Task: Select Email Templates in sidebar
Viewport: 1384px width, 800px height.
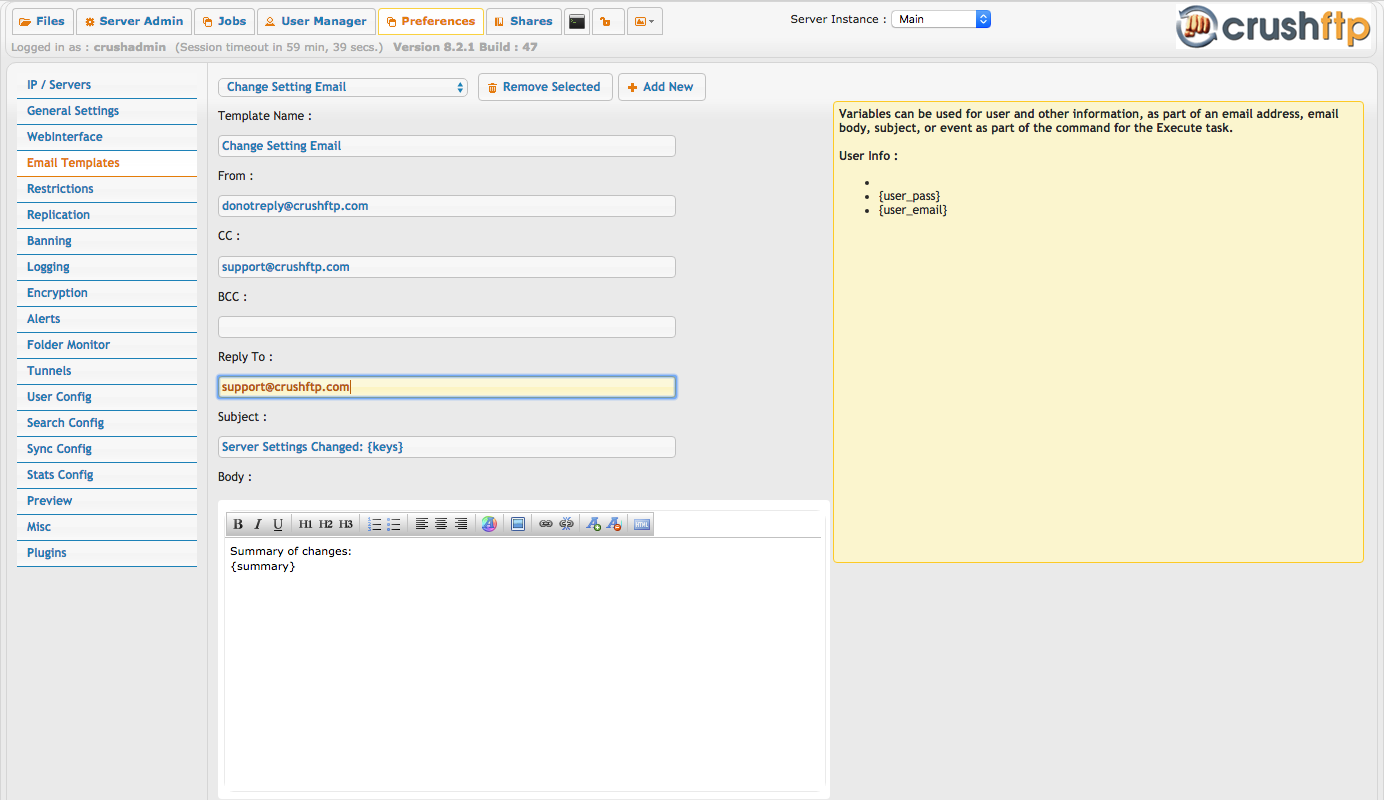Action: [107, 163]
